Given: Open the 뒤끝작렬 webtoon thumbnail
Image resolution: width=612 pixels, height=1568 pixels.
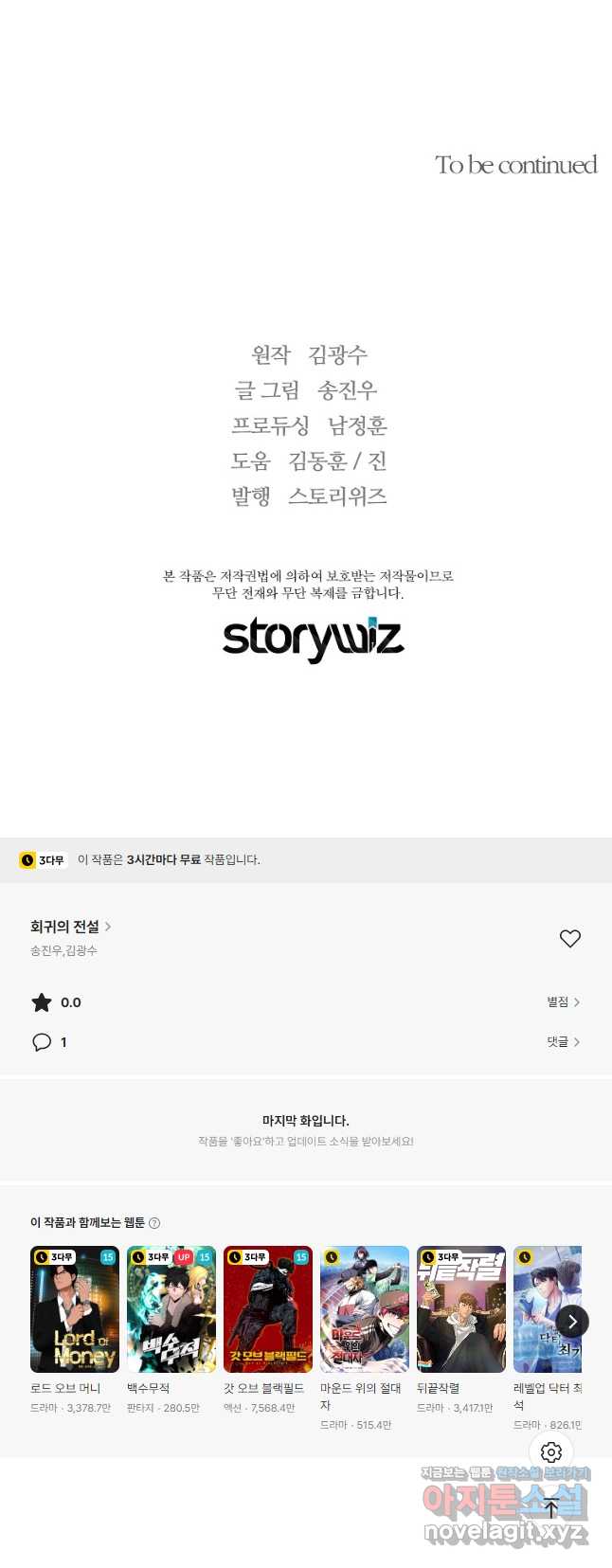Looking at the screenshot, I should point(461,1309).
